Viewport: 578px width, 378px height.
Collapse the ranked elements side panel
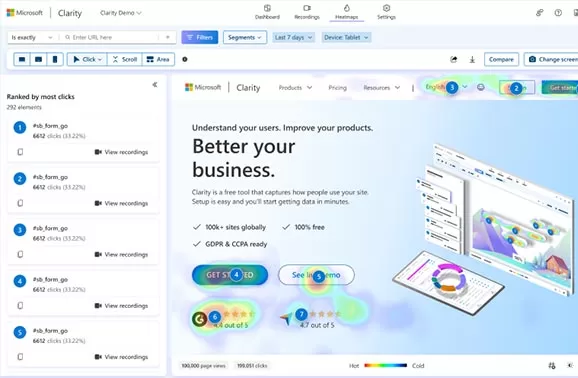point(155,84)
